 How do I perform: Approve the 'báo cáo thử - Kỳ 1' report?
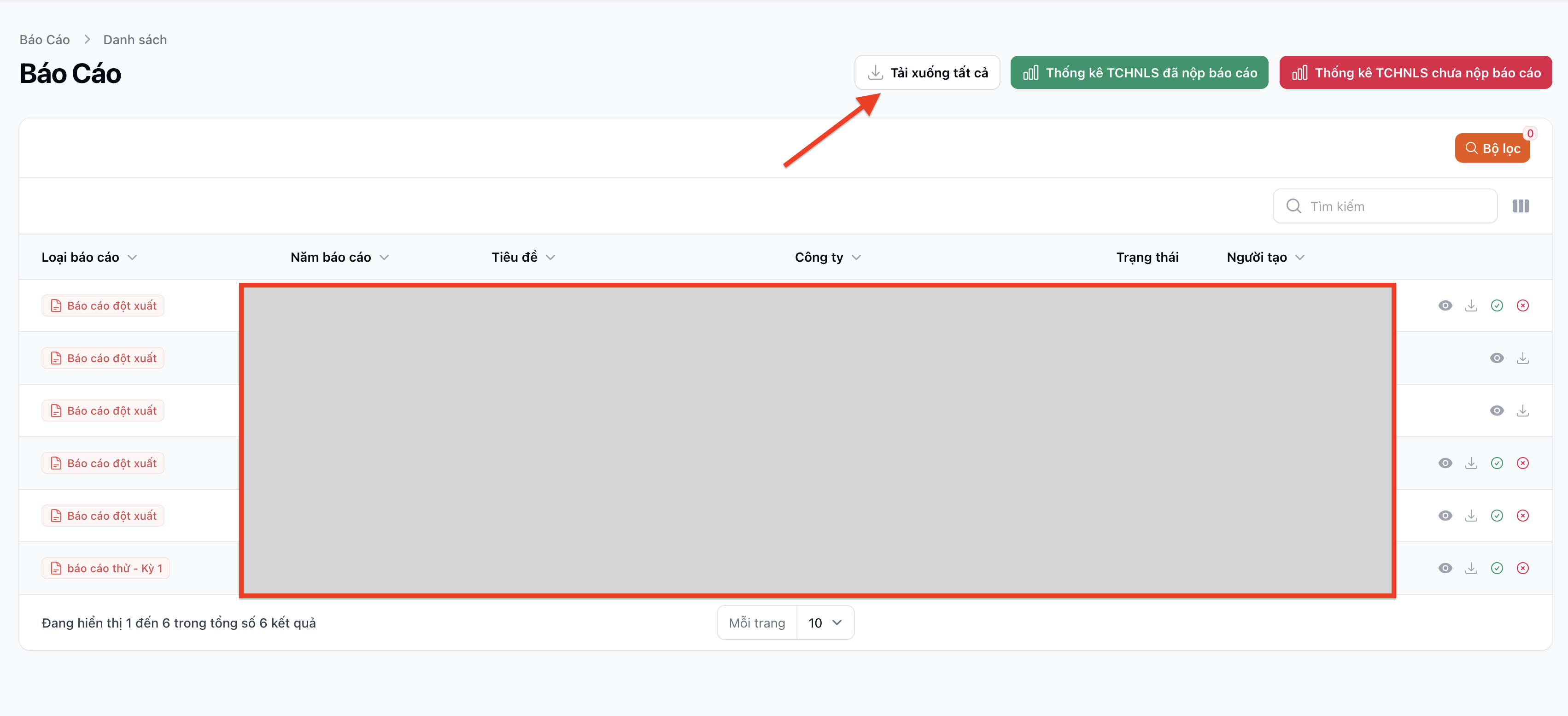1497,568
